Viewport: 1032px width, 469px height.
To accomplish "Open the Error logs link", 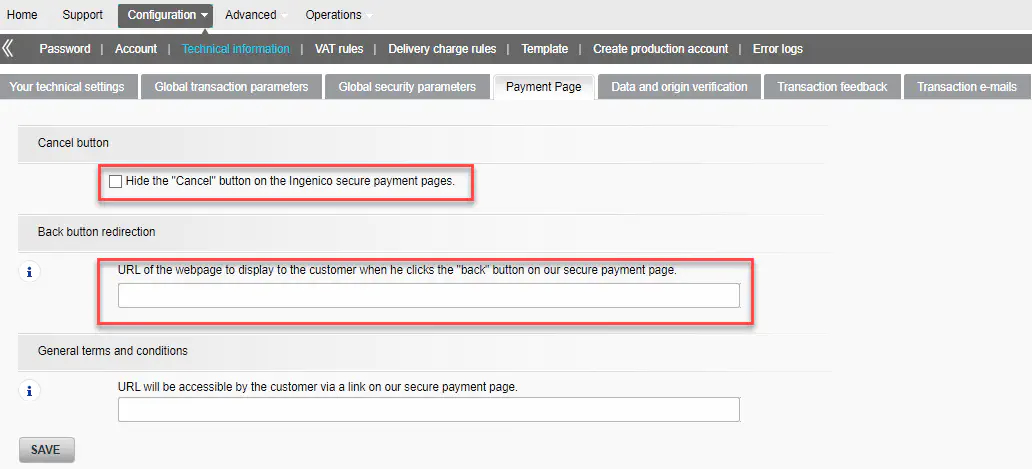I will (x=777, y=49).
